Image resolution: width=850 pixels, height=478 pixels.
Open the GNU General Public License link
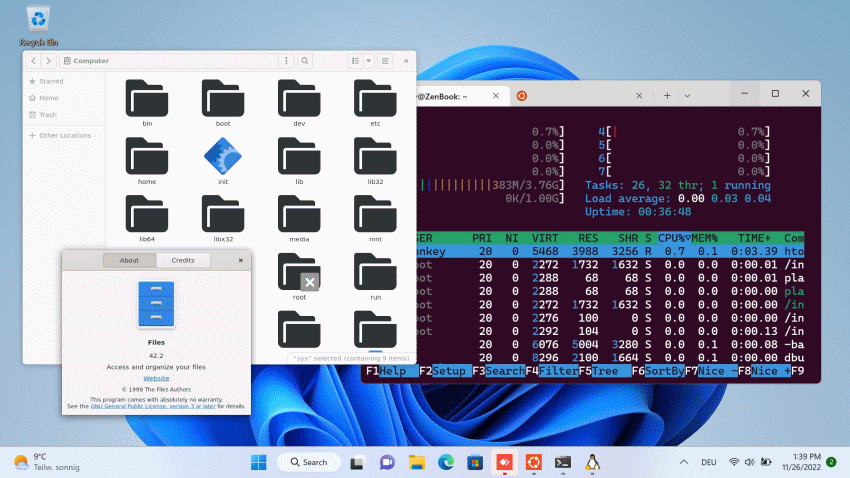click(x=153, y=406)
